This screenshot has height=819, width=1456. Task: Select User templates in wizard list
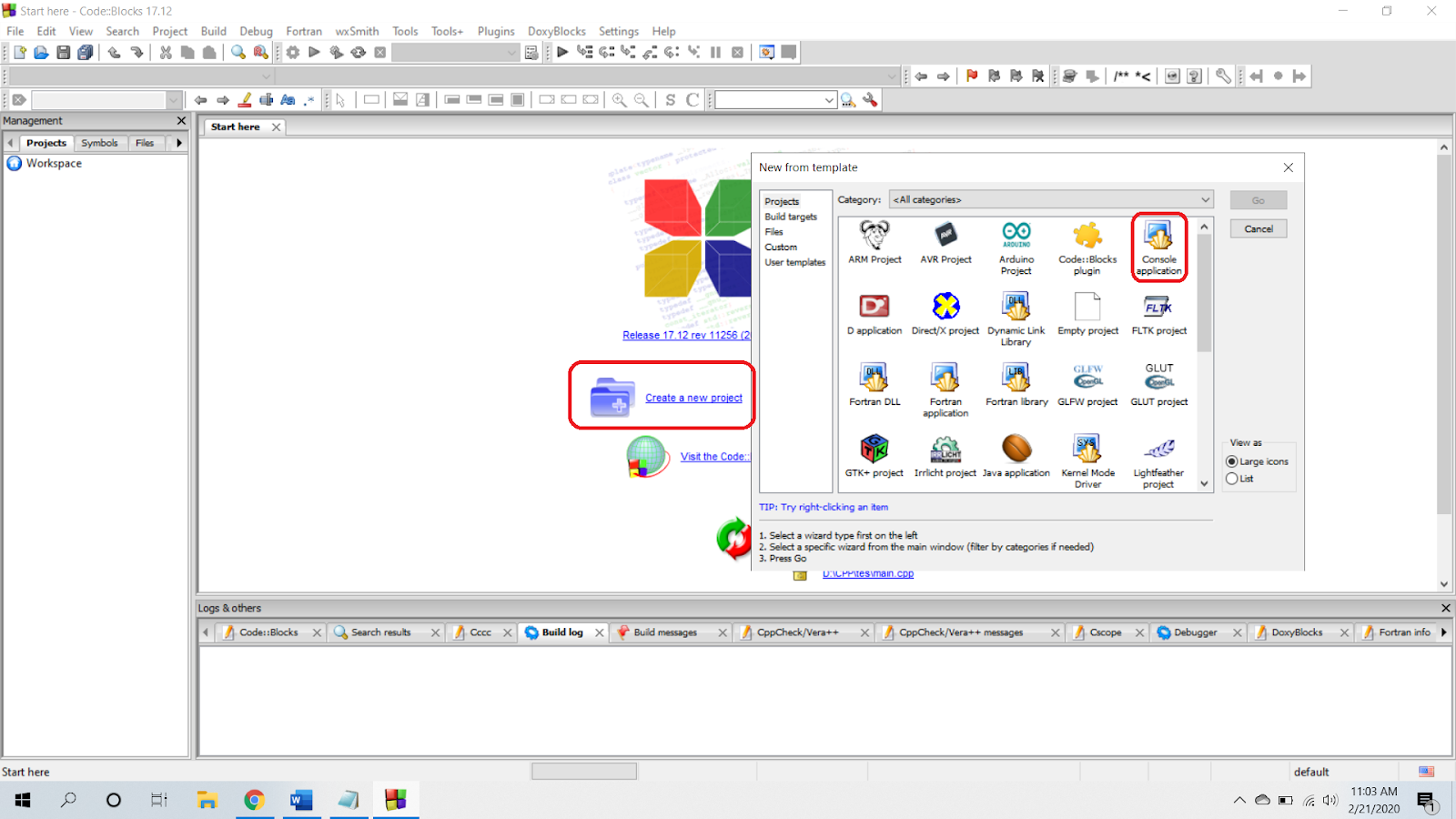(795, 262)
